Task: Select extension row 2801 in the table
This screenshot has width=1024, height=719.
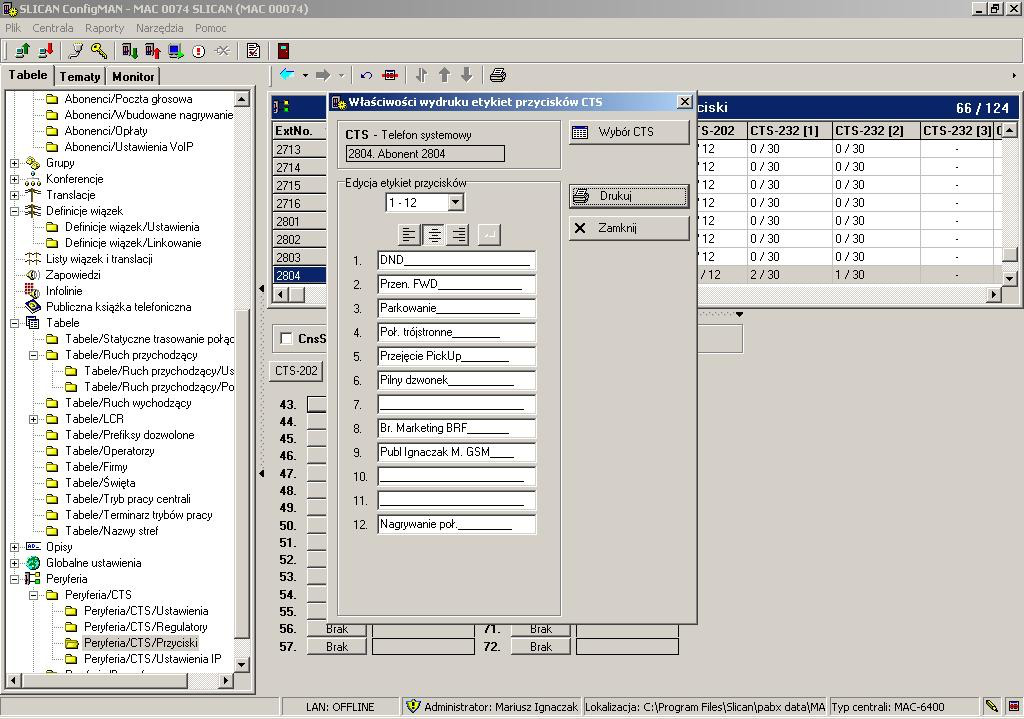Action: coord(299,221)
